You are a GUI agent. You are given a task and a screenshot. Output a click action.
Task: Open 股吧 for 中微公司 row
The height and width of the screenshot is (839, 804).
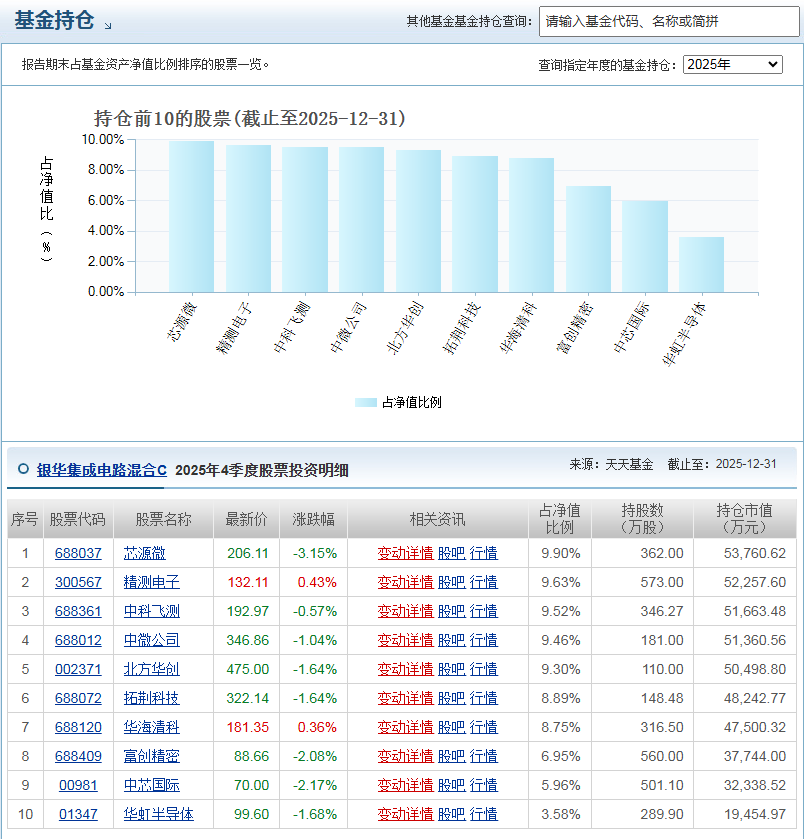(451, 640)
